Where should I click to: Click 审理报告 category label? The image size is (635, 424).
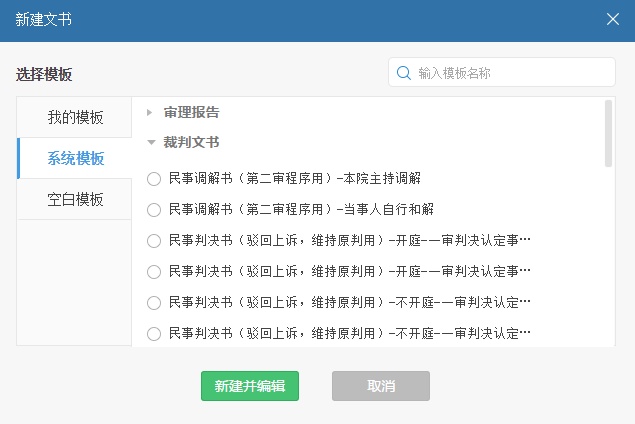pos(192,112)
